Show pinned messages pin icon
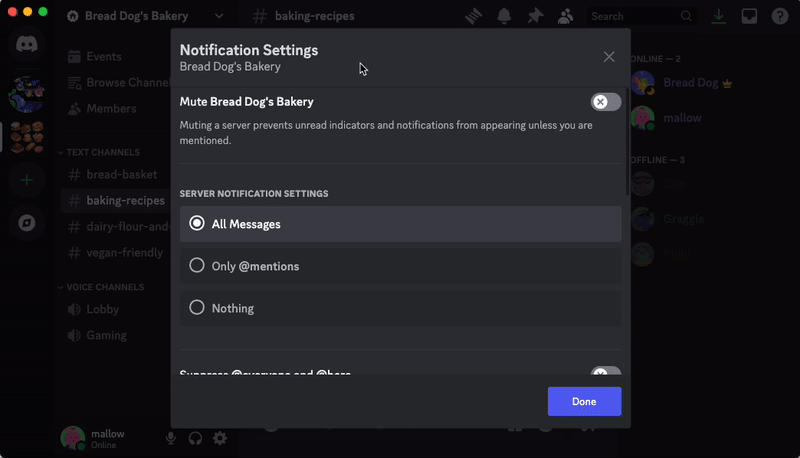The height and width of the screenshot is (458, 800). click(x=535, y=16)
